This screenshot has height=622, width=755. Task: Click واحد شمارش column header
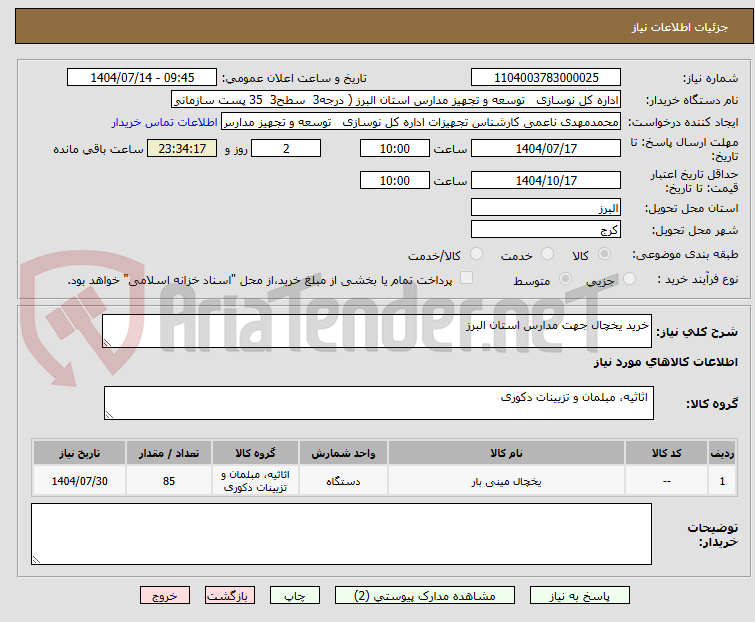(343, 453)
